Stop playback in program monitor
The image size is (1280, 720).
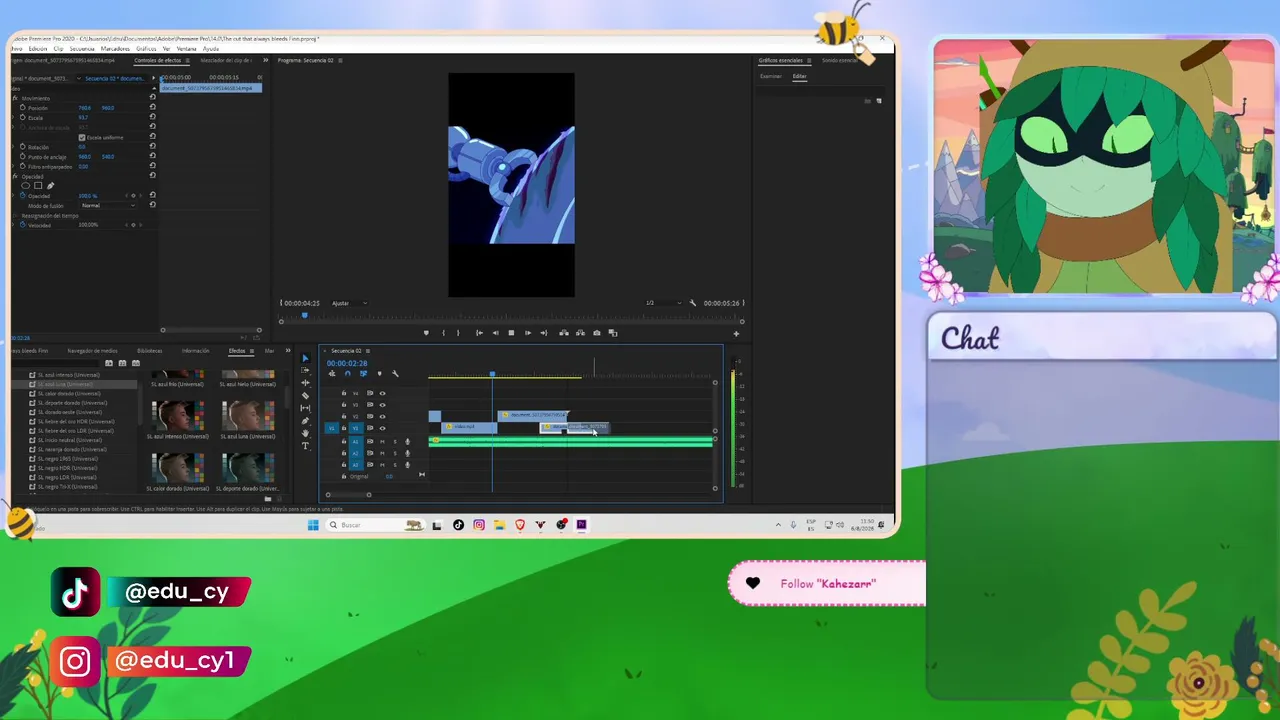[x=511, y=333]
